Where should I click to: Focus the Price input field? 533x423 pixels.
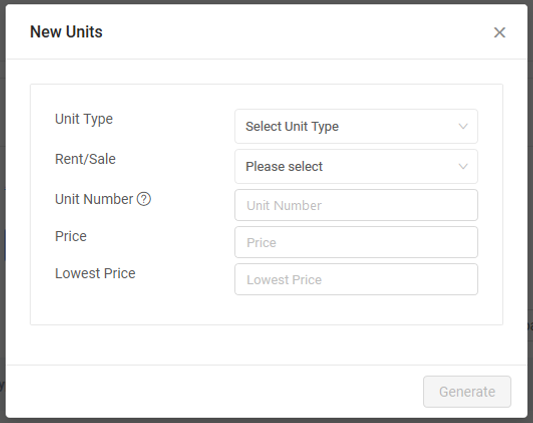[356, 242]
